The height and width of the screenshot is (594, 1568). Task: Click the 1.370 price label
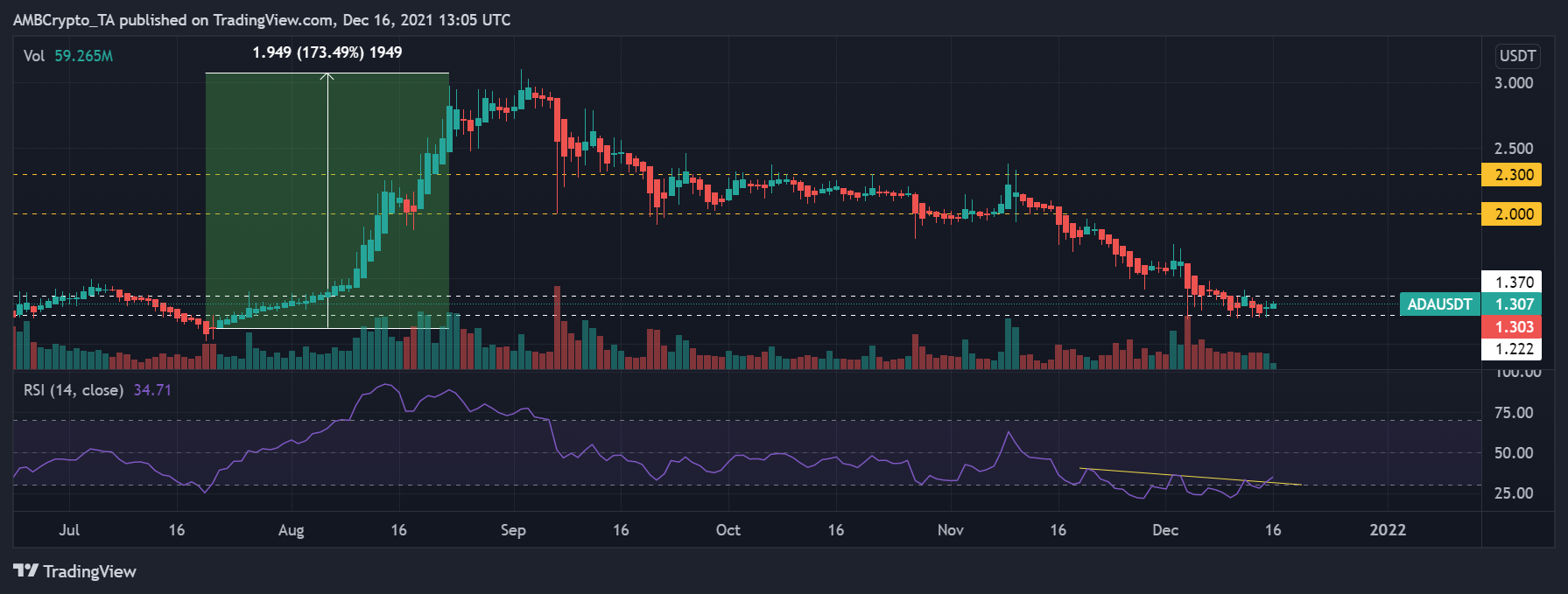pyautogui.click(x=1511, y=282)
